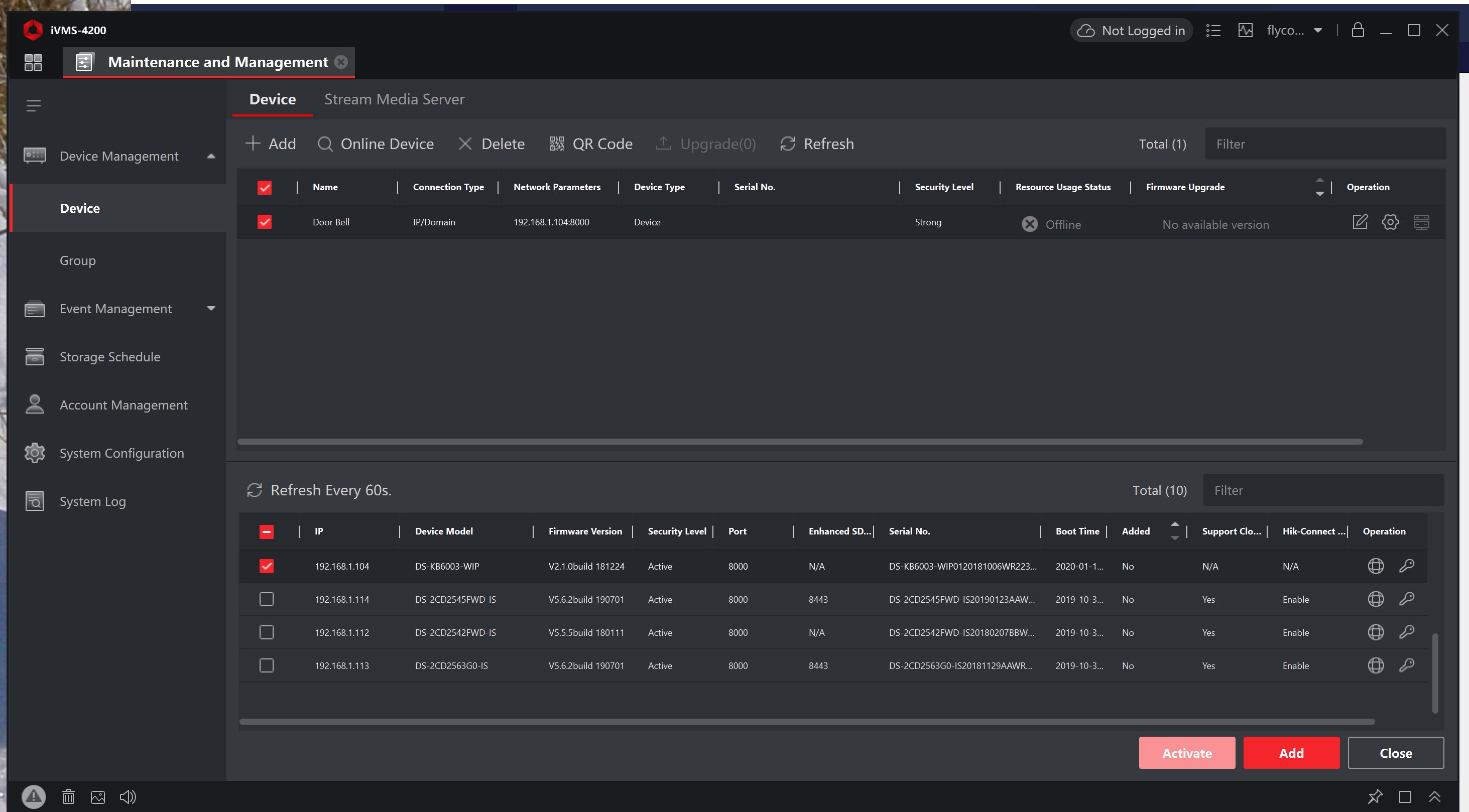
Task: Open remote configuration gear for Door Bell
Action: [1390, 222]
